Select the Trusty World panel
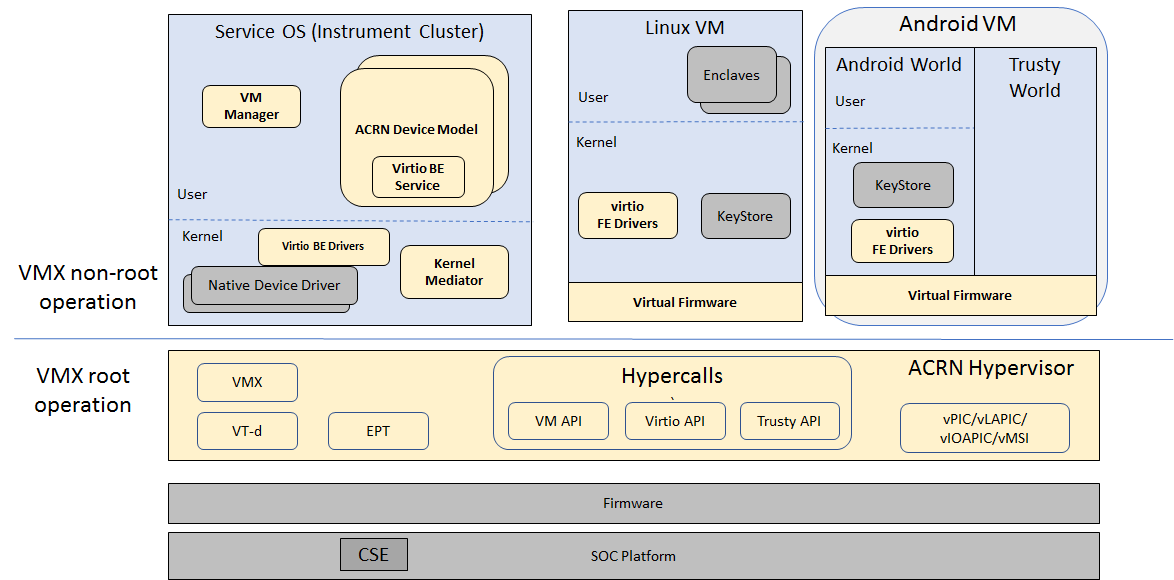The width and height of the screenshot is (1174, 580). click(x=1034, y=170)
